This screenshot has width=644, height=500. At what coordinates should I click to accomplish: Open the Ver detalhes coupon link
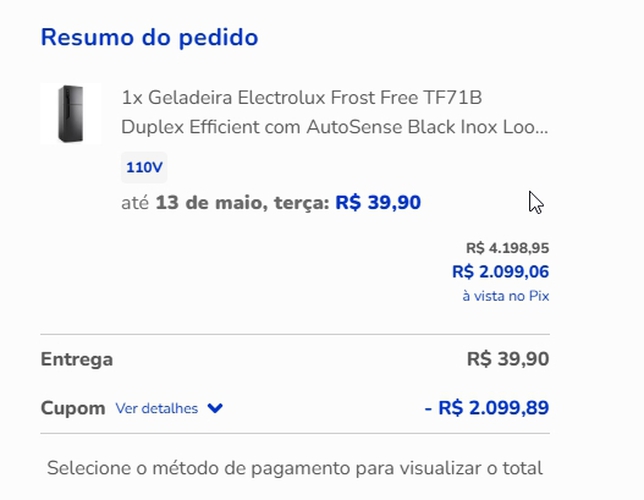tap(157, 408)
